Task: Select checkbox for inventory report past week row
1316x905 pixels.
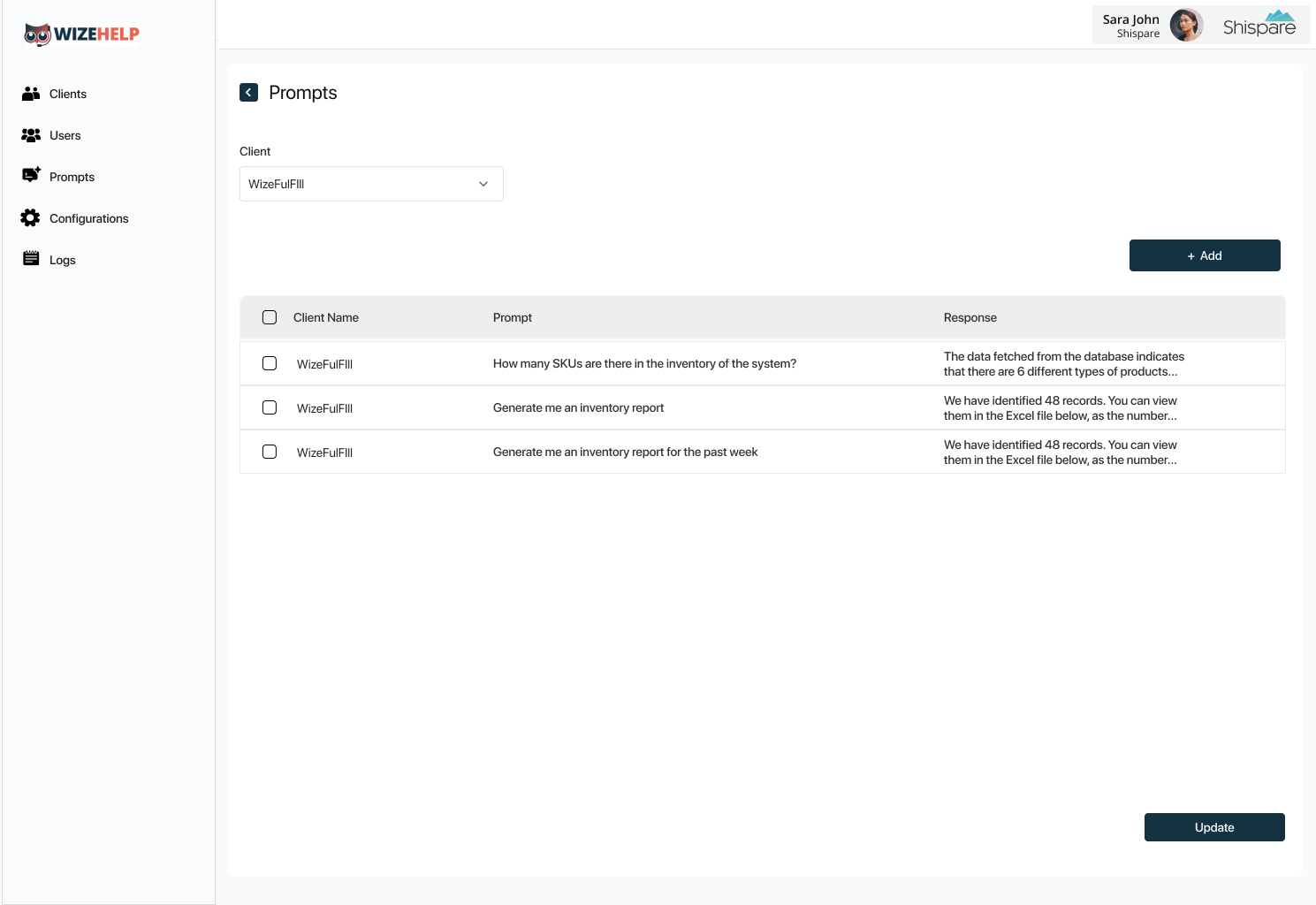Action: 270,452
